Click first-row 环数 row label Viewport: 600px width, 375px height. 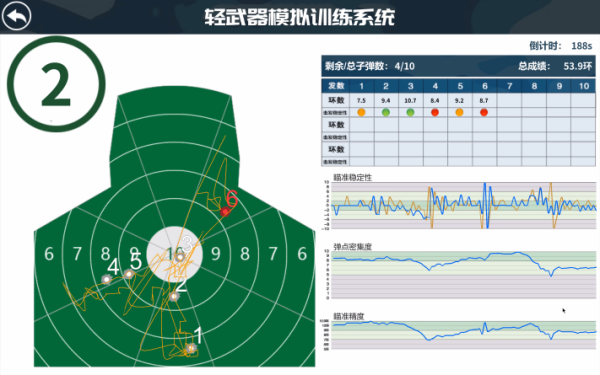pyautogui.click(x=336, y=101)
